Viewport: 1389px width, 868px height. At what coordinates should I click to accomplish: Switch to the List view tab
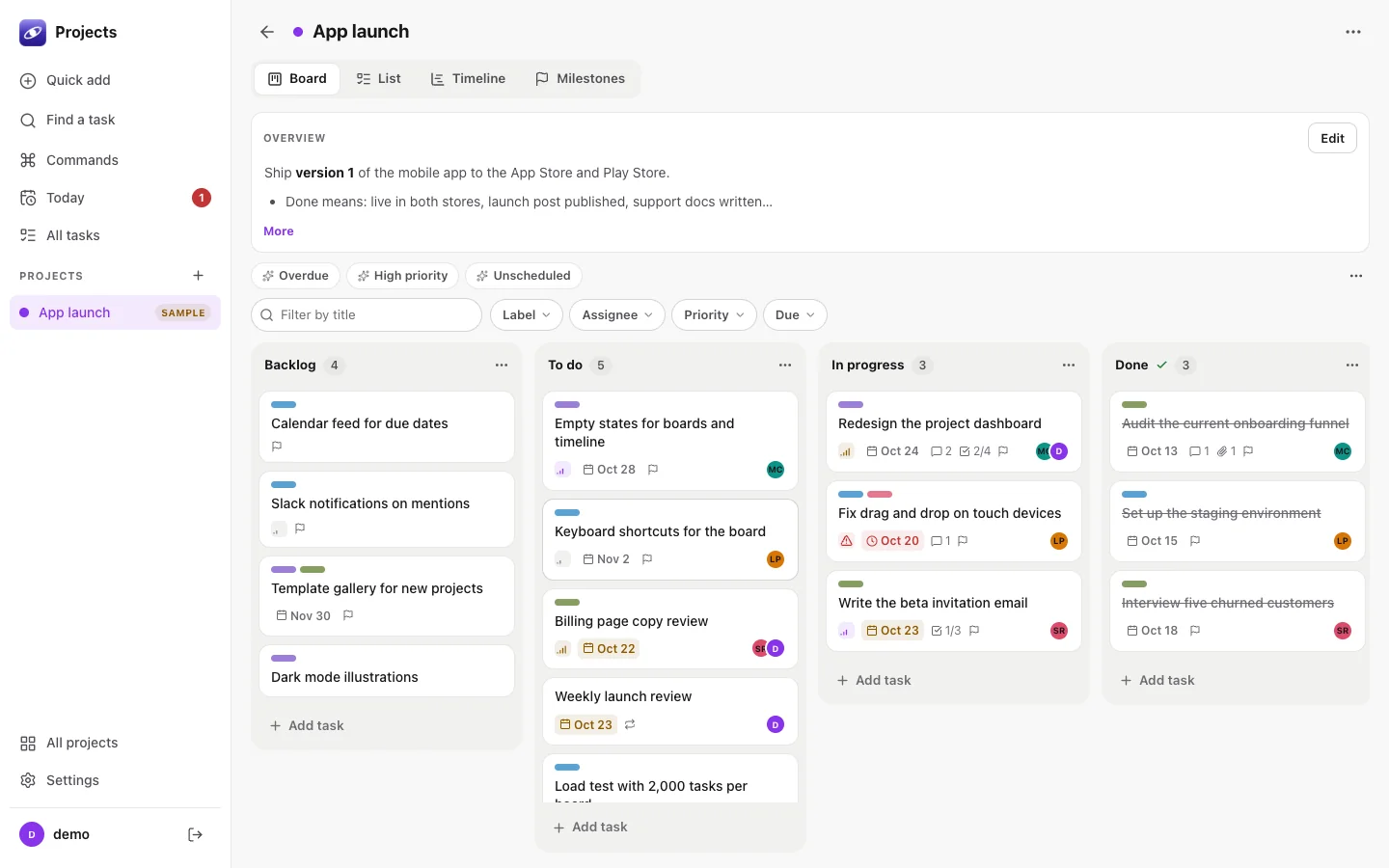[379, 79]
